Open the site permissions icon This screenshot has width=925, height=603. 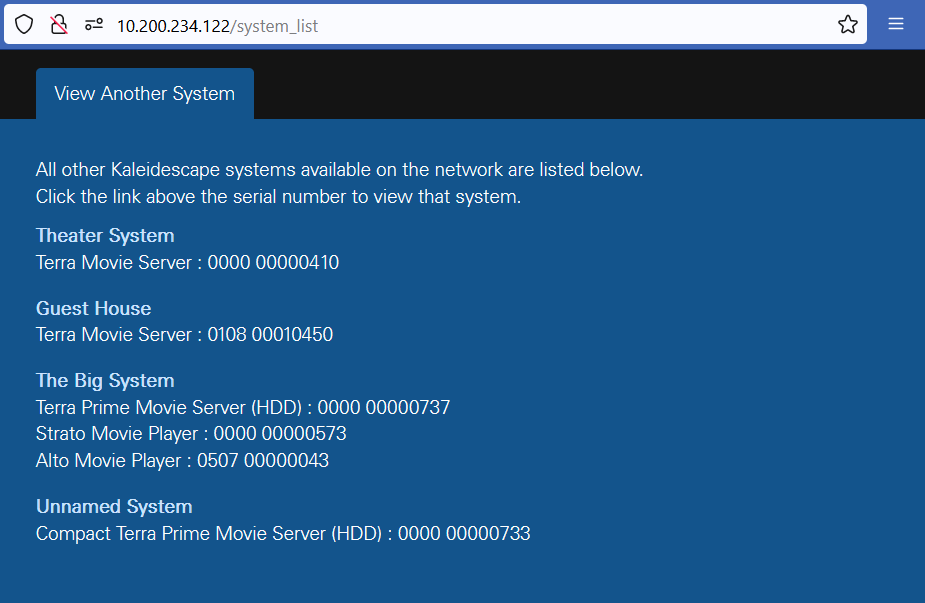93,23
